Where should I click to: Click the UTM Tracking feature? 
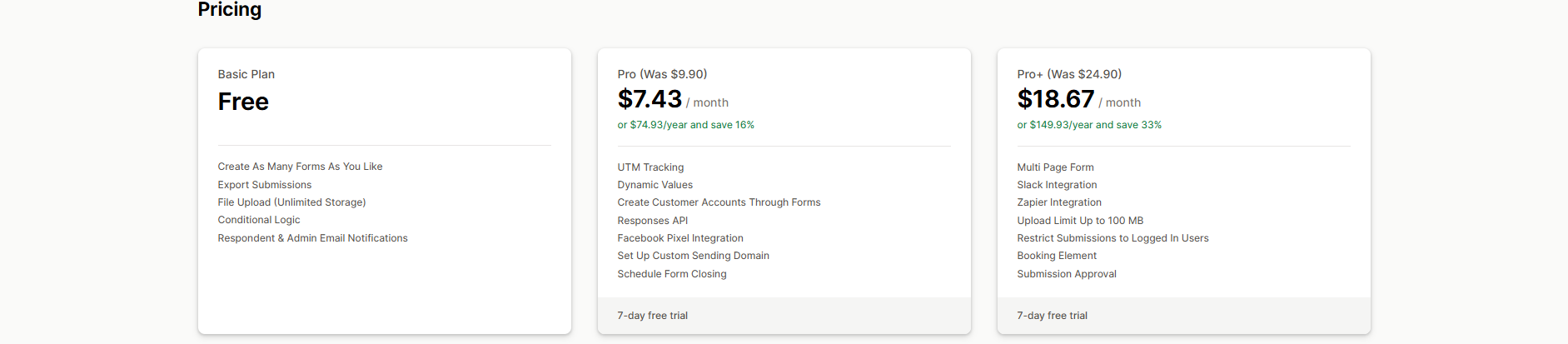click(650, 167)
